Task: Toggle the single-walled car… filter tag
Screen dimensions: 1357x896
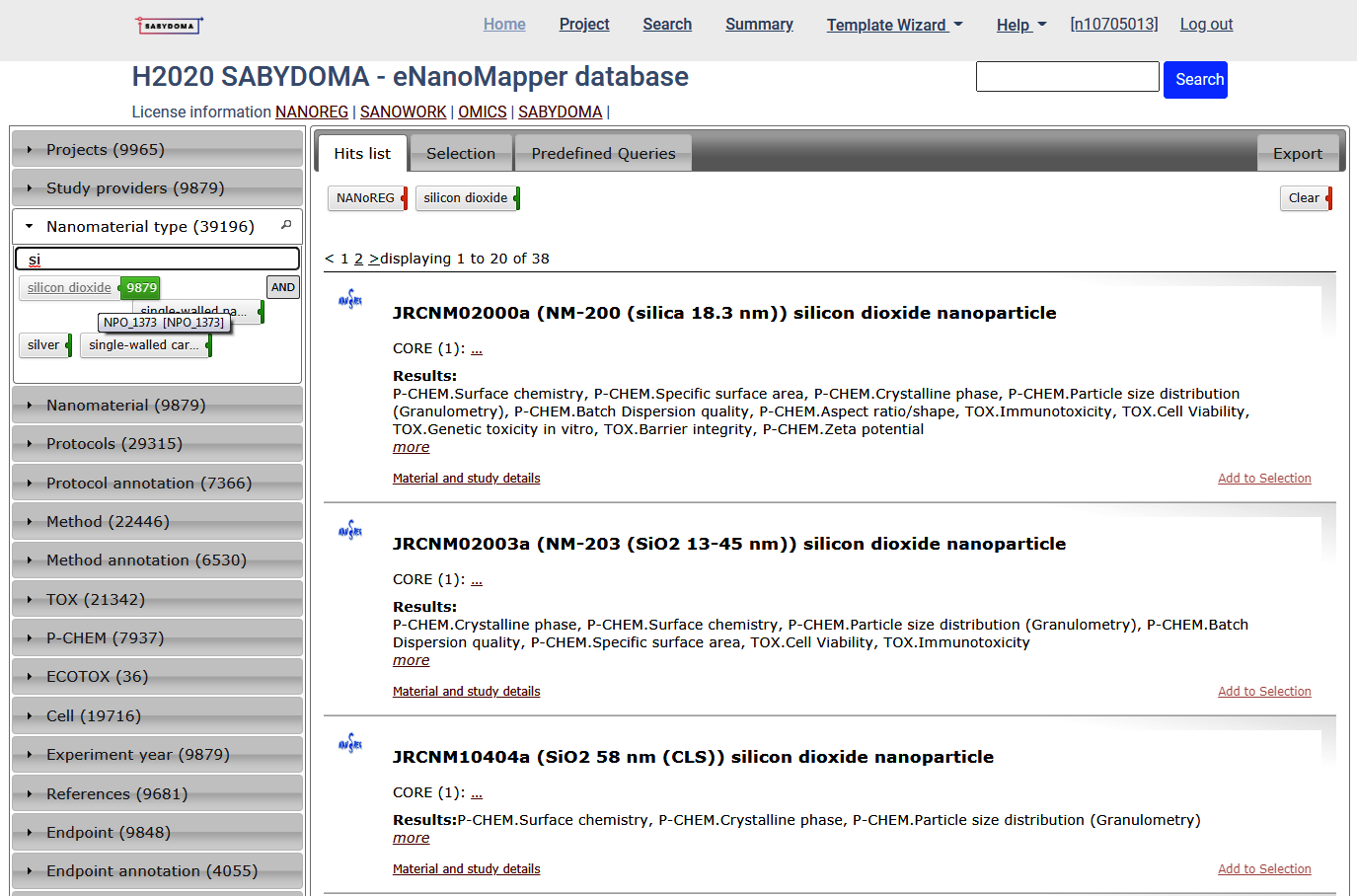Action: pyautogui.click(x=143, y=345)
